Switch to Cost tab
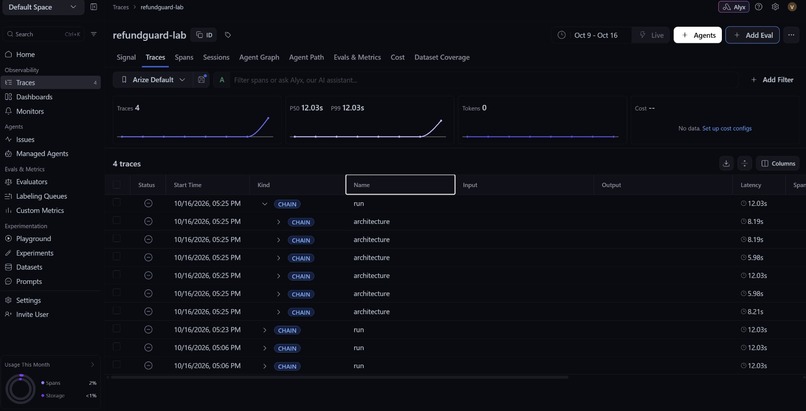 pos(397,58)
